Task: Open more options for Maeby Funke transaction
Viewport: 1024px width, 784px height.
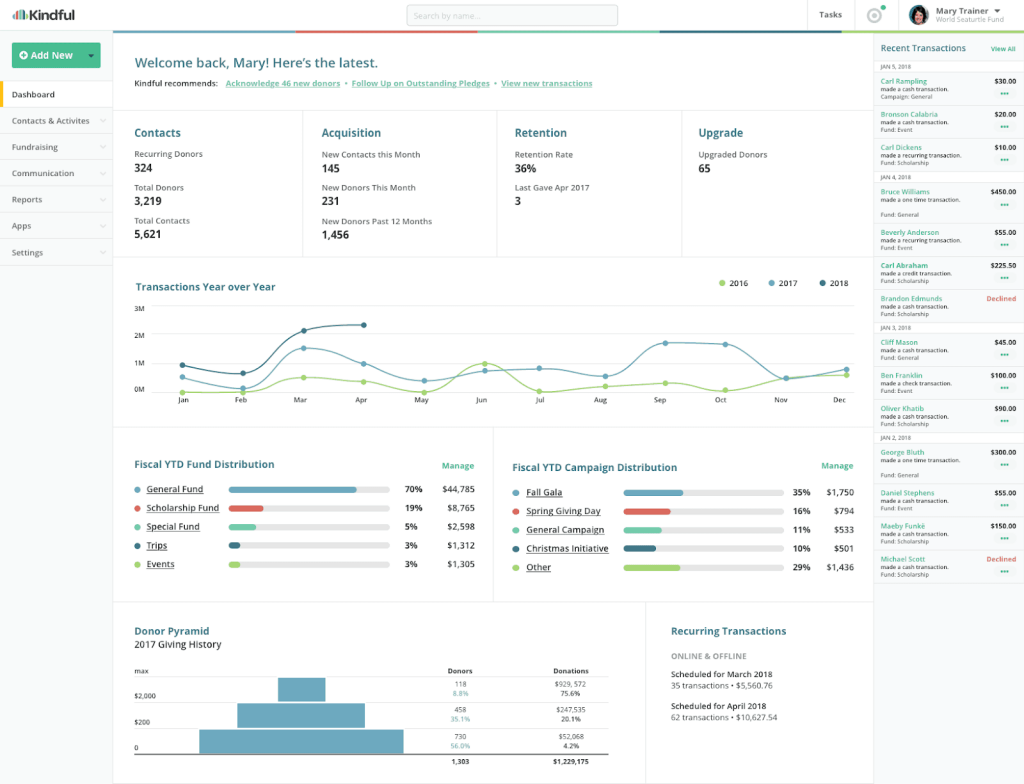Action: (1004, 538)
